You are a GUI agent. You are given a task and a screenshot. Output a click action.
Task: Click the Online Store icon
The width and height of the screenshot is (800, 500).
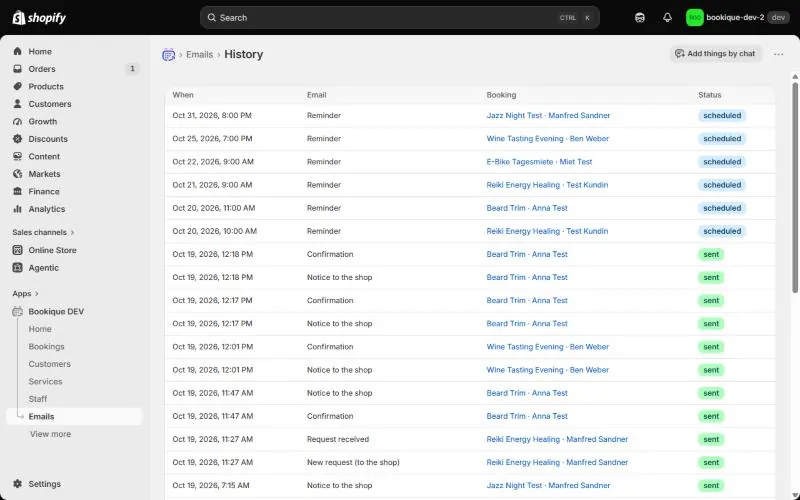[17, 250]
